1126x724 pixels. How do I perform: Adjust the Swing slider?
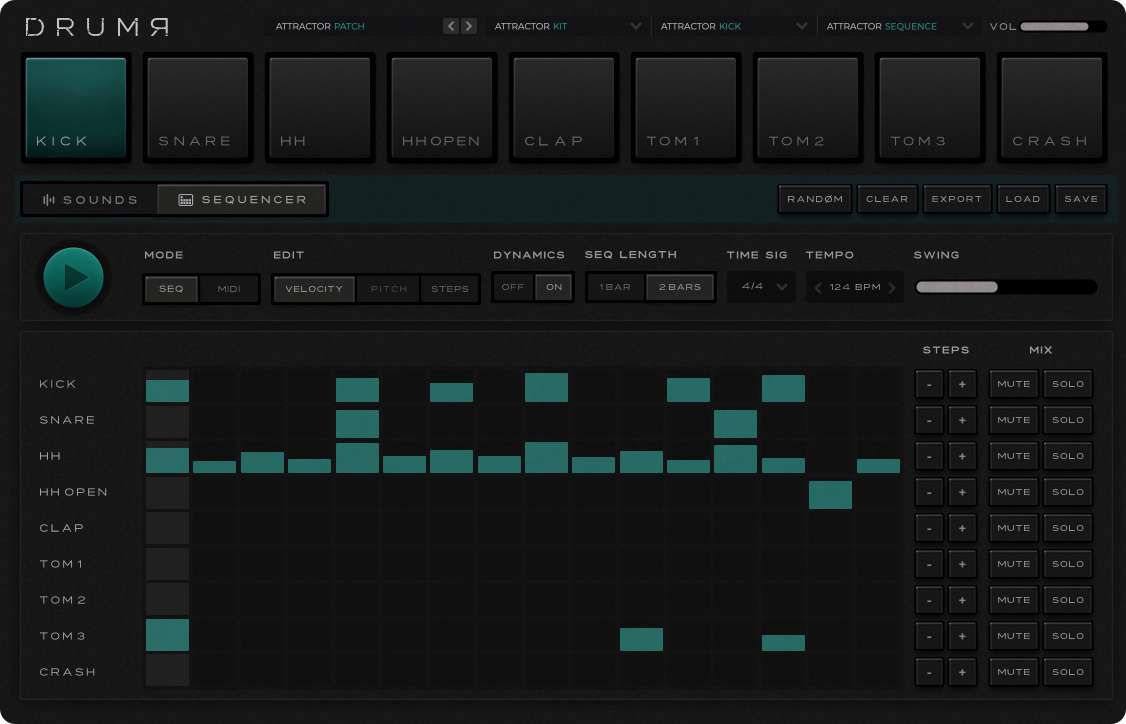pos(1006,287)
